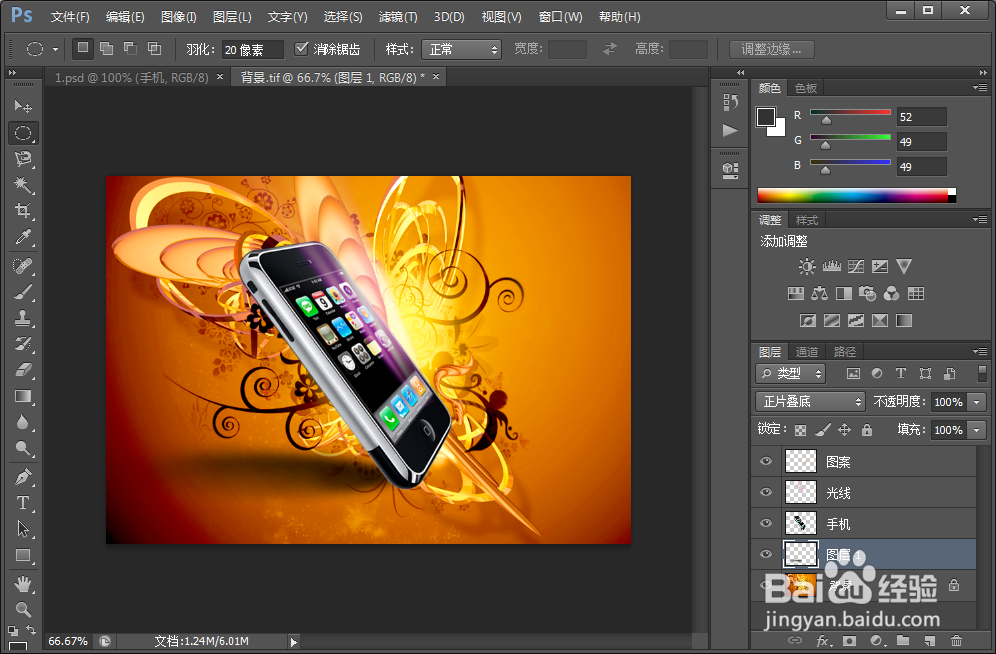This screenshot has width=996, height=654.
Task: Toggle lock transparent pixels
Action: pos(800,430)
